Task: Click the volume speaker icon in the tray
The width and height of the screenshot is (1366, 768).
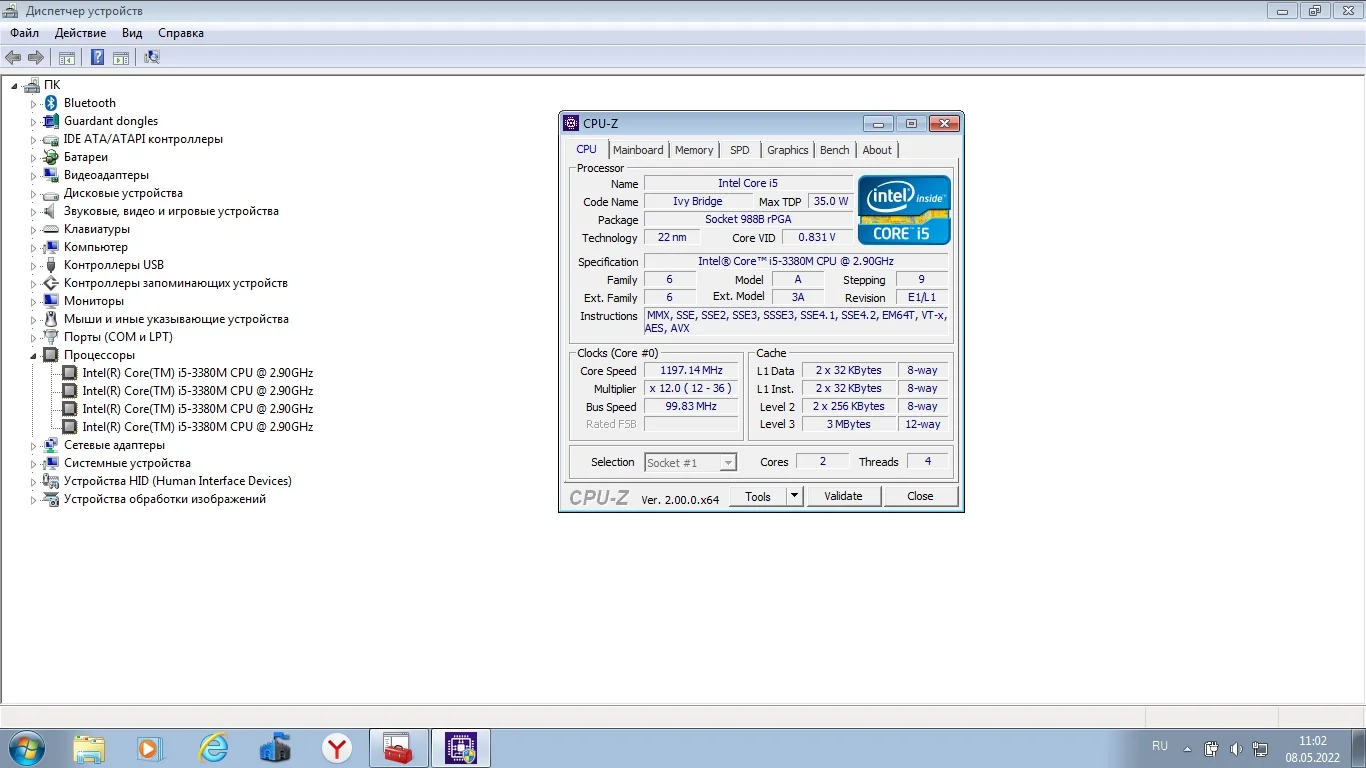Action: [x=1236, y=748]
